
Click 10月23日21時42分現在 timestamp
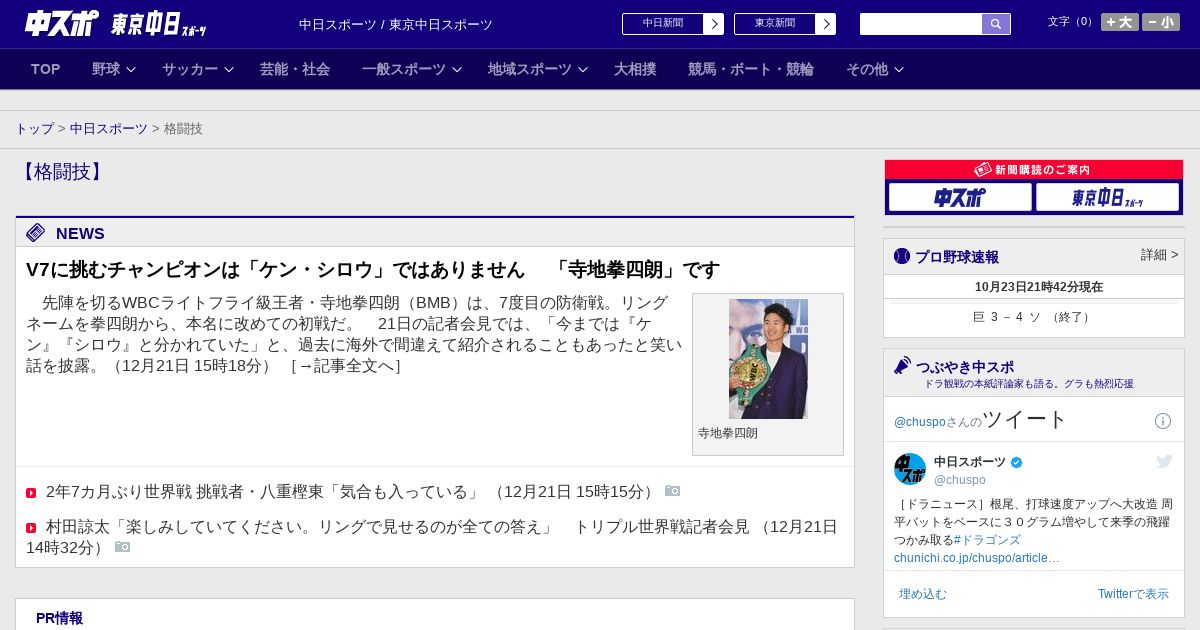pyautogui.click(x=1039, y=287)
